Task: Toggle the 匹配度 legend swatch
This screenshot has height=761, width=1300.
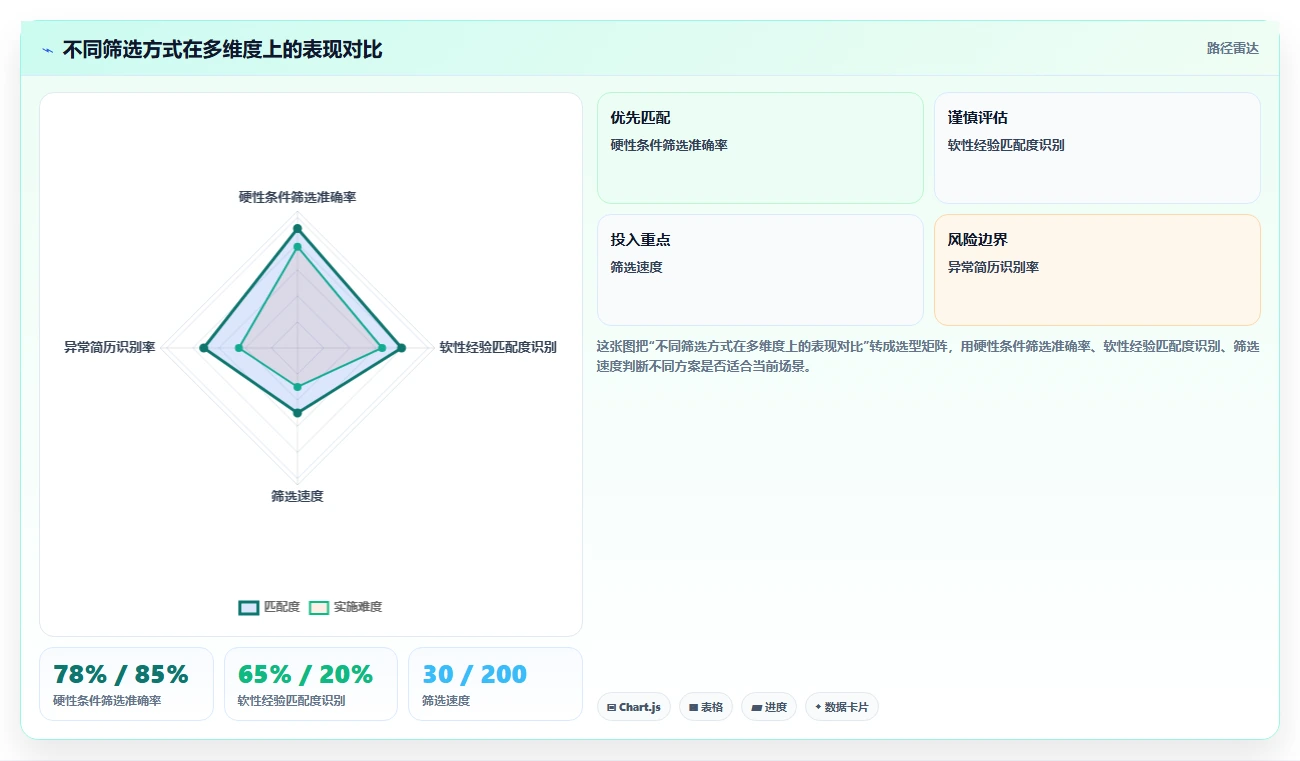Action: (x=248, y=607)
